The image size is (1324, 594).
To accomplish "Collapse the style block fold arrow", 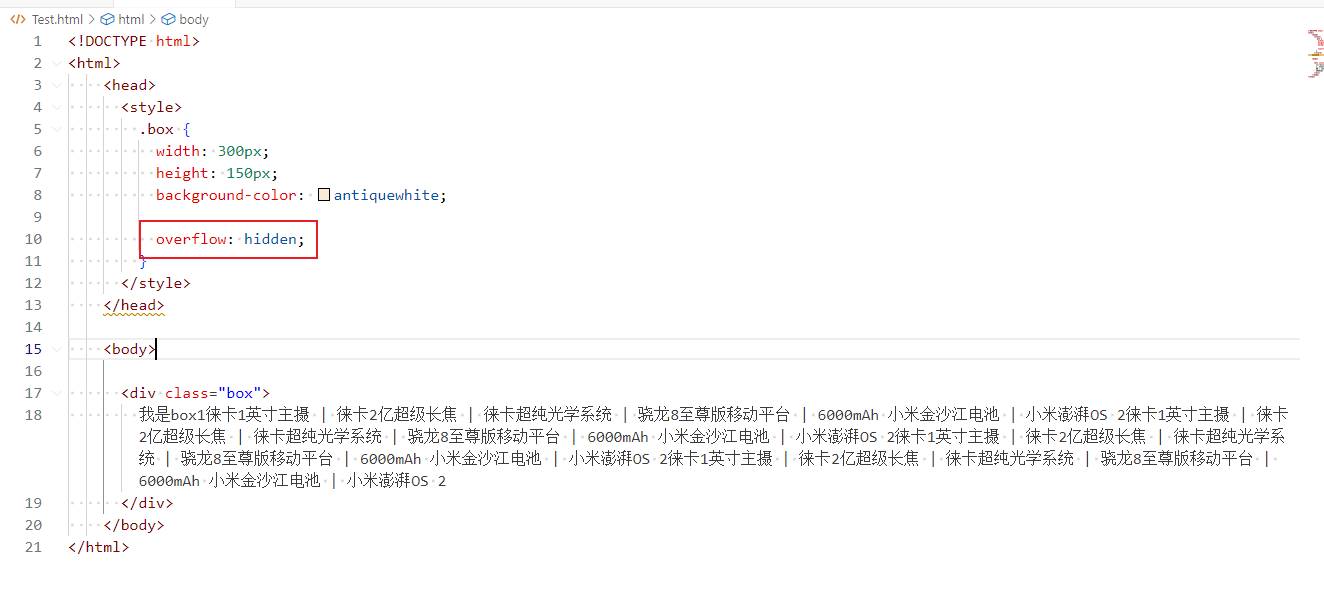I will 57,107.
